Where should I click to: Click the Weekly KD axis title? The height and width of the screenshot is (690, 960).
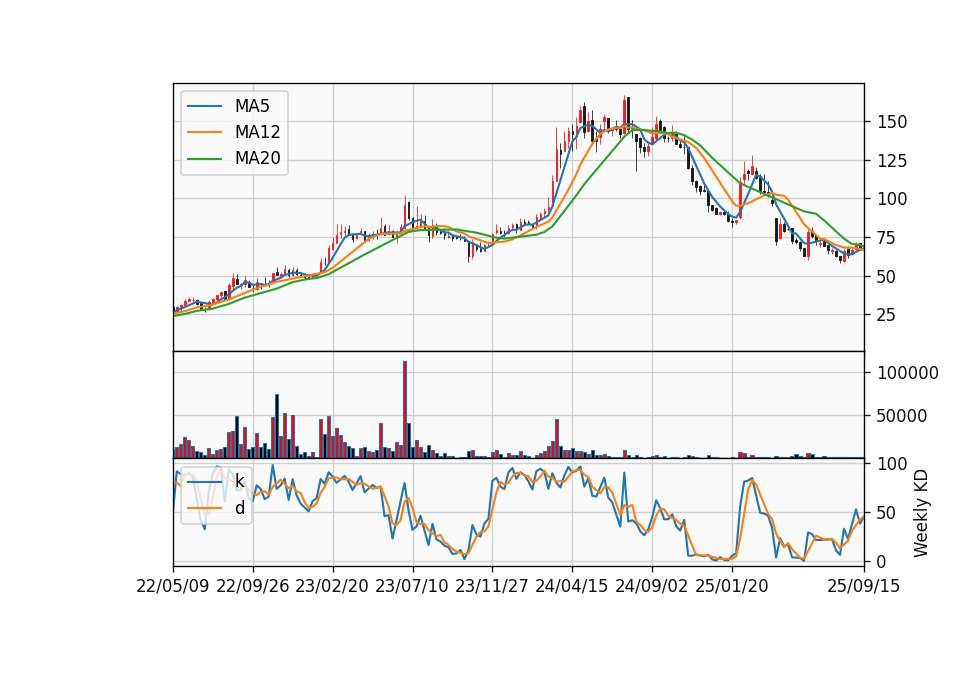[921, 513]
